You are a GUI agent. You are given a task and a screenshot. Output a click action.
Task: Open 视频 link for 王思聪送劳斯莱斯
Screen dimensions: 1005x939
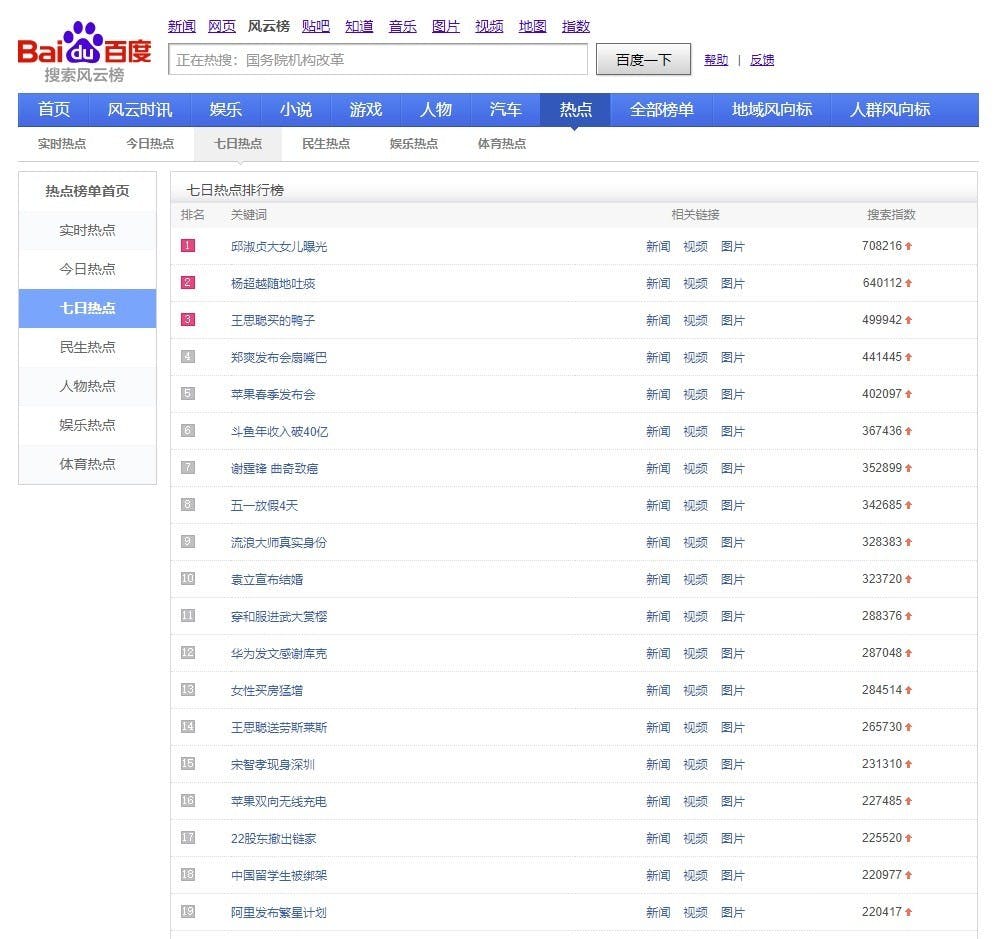point(695,727)
